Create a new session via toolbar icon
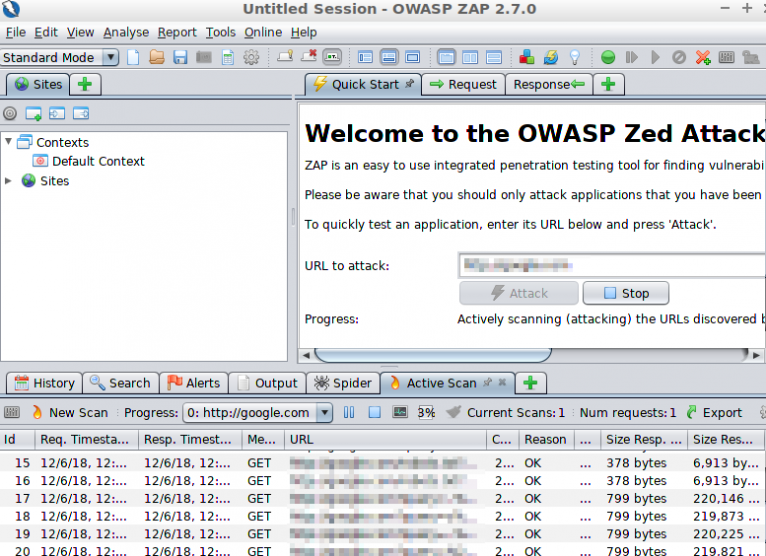This screenshot has width=766, height=556. (133, 58)
